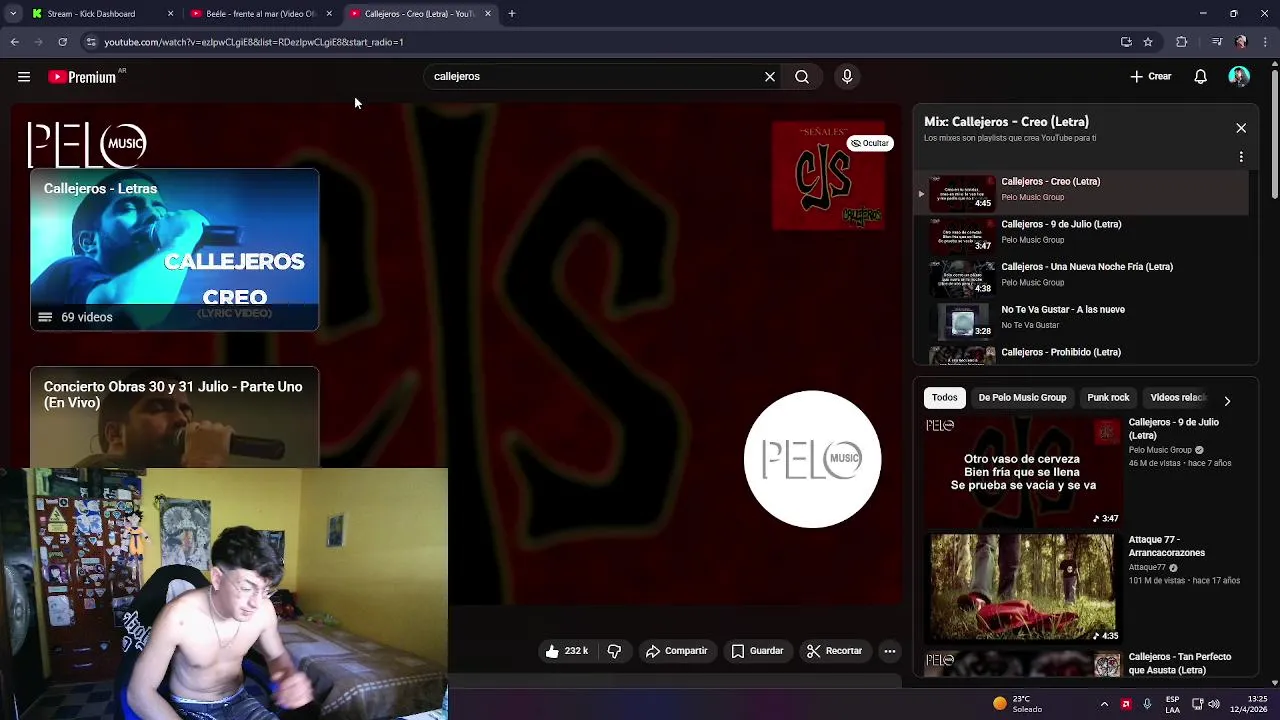Select Videos relacionados filter chip
The height and width of the screenshot is (720, 1280).
(1178, 398)
